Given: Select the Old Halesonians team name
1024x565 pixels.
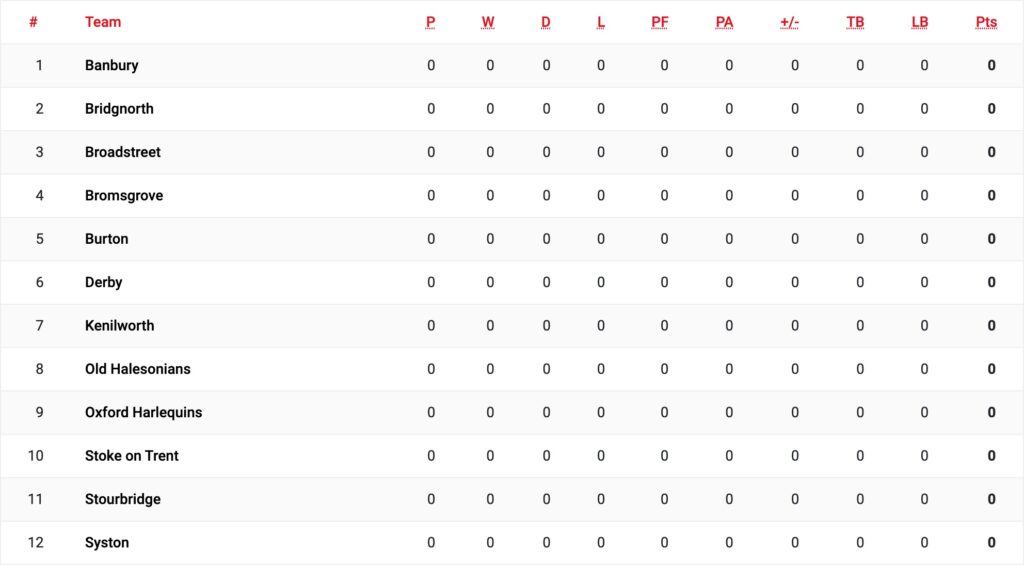Looking at the screenshot, I should coord(138,369).
